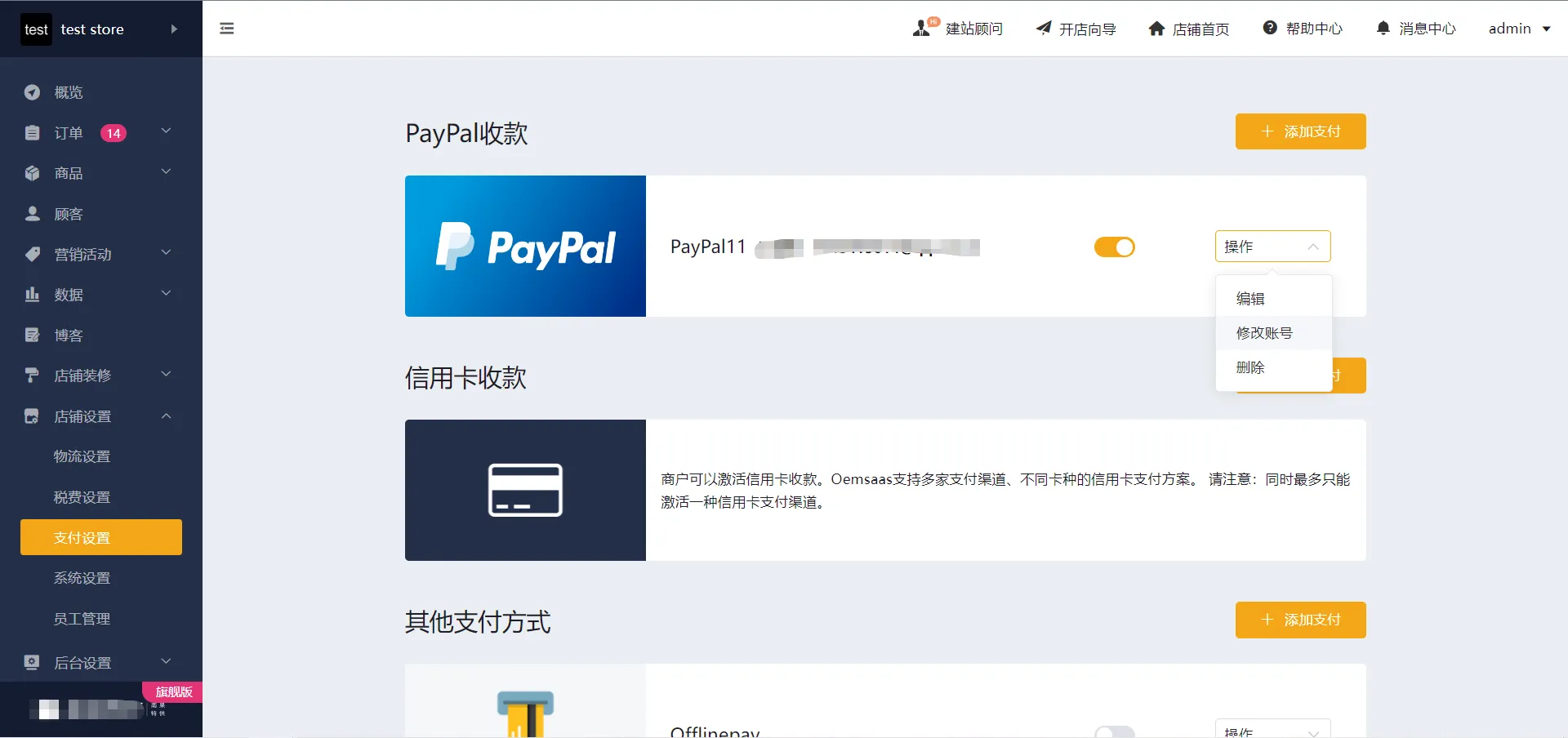The image size is (1568, 738).
Task: Click the 帮助中心 question mark icon
Action: tap(1270, 28)
